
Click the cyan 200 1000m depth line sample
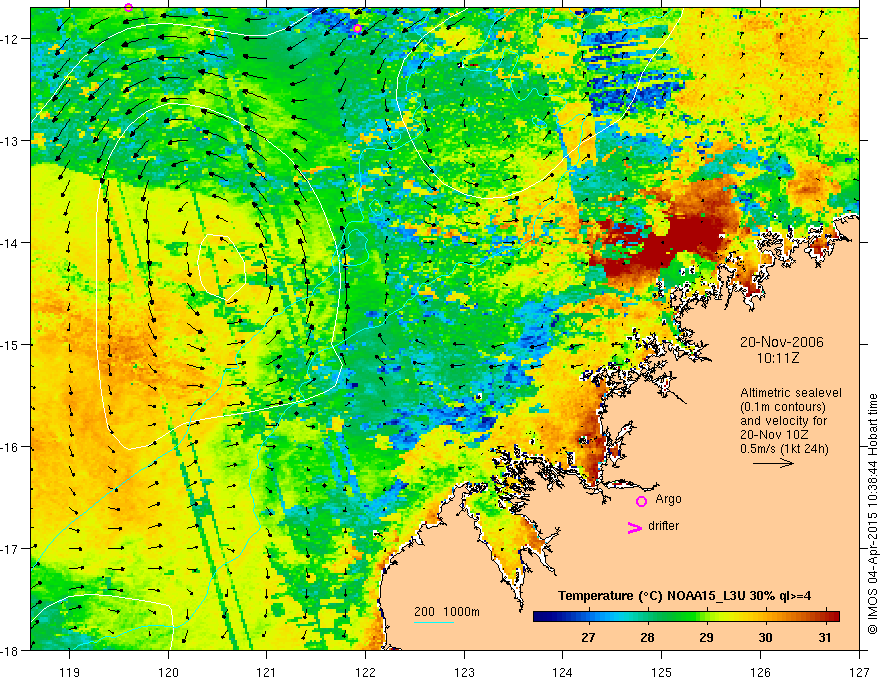434,622
